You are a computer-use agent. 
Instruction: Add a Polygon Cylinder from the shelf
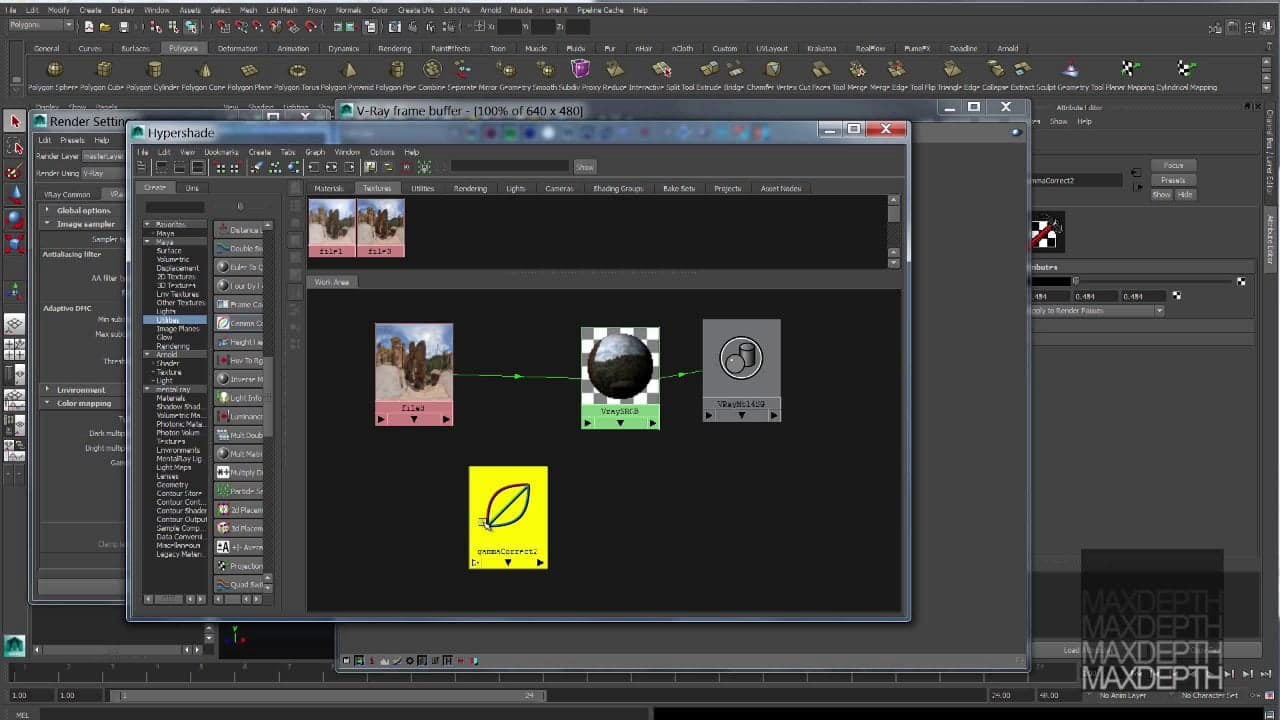point(154,69)
